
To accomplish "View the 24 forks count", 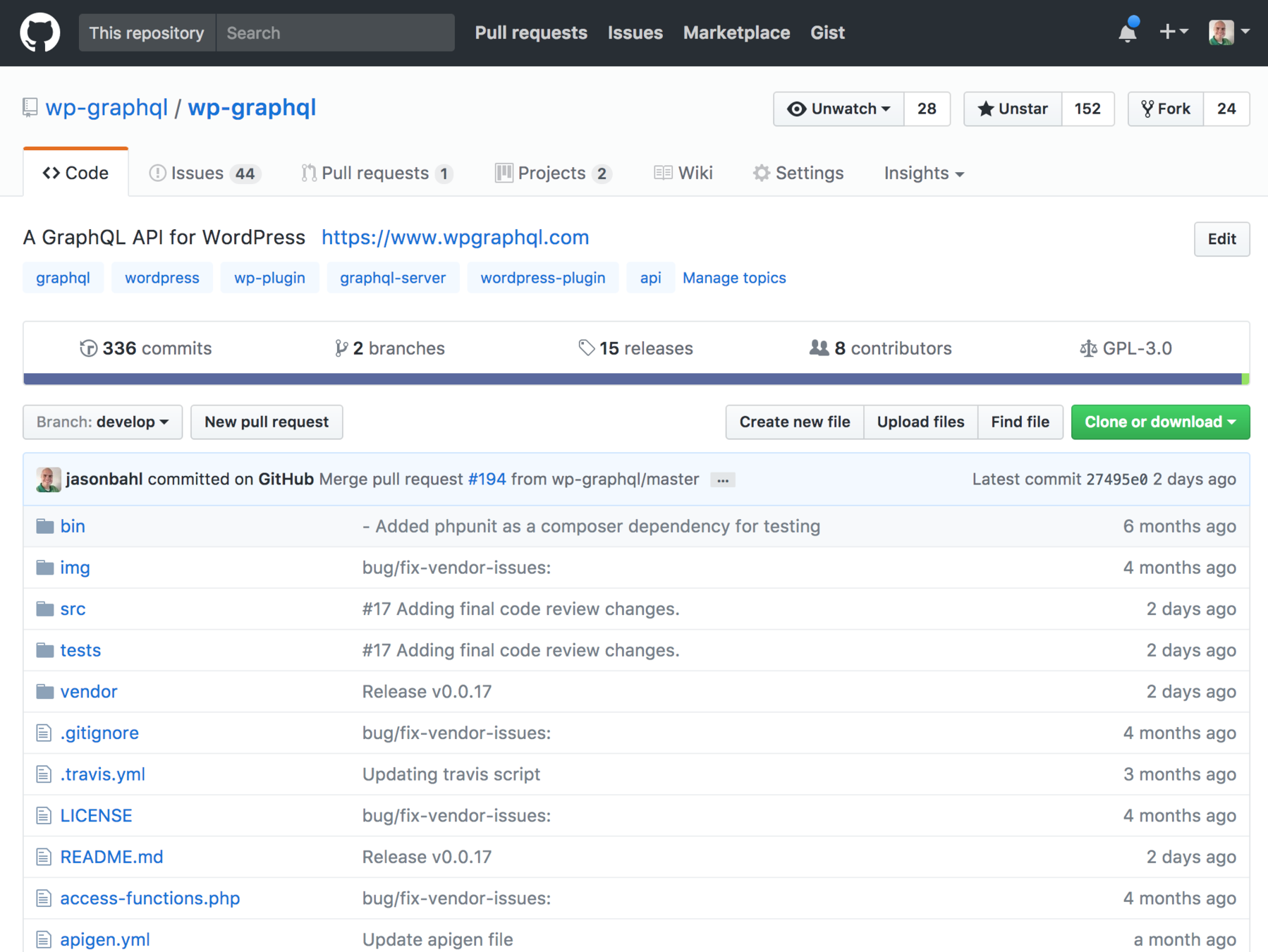I will coord(1226,109).
